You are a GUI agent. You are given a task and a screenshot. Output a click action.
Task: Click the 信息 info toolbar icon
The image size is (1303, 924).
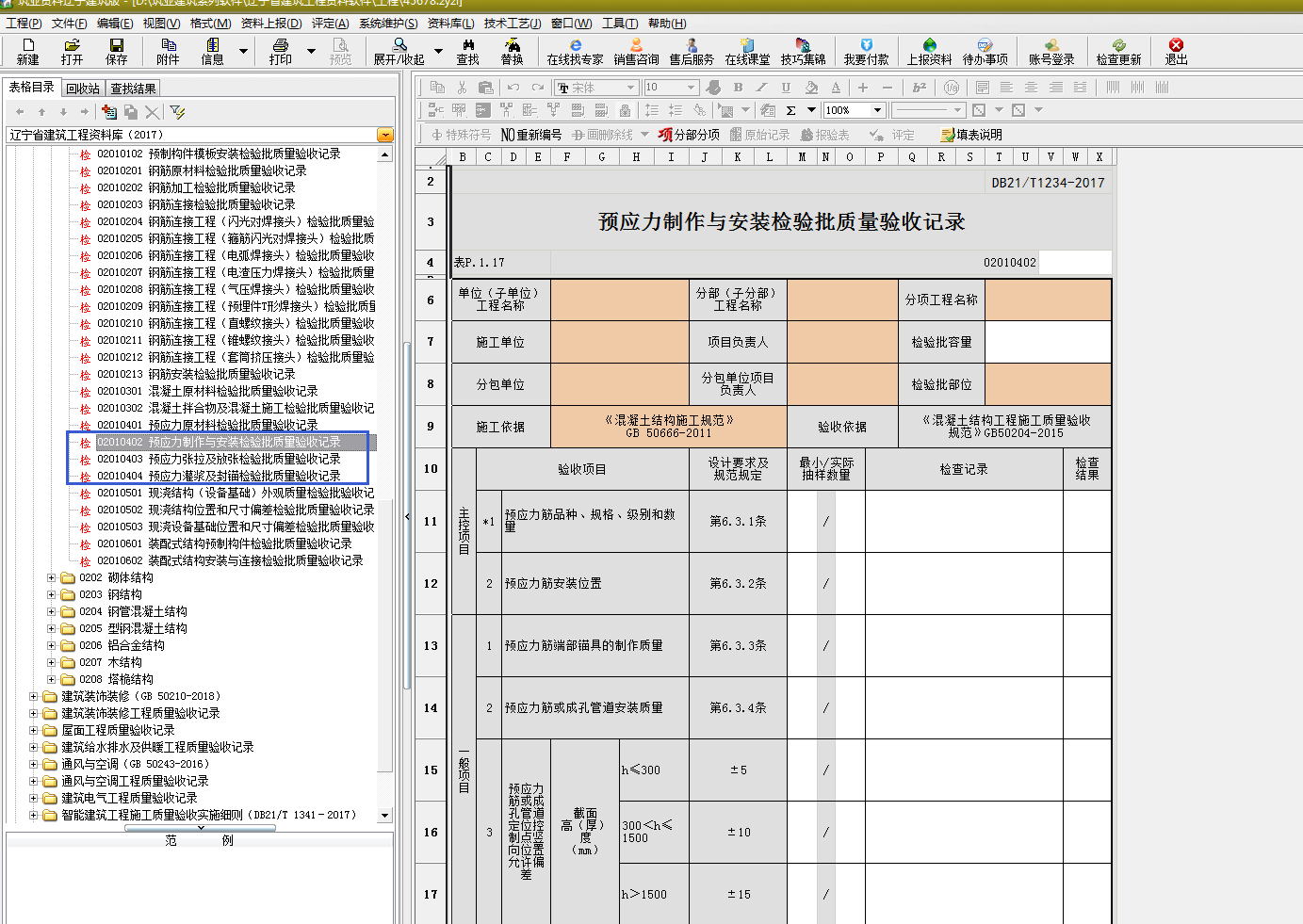tap(212, 51)
